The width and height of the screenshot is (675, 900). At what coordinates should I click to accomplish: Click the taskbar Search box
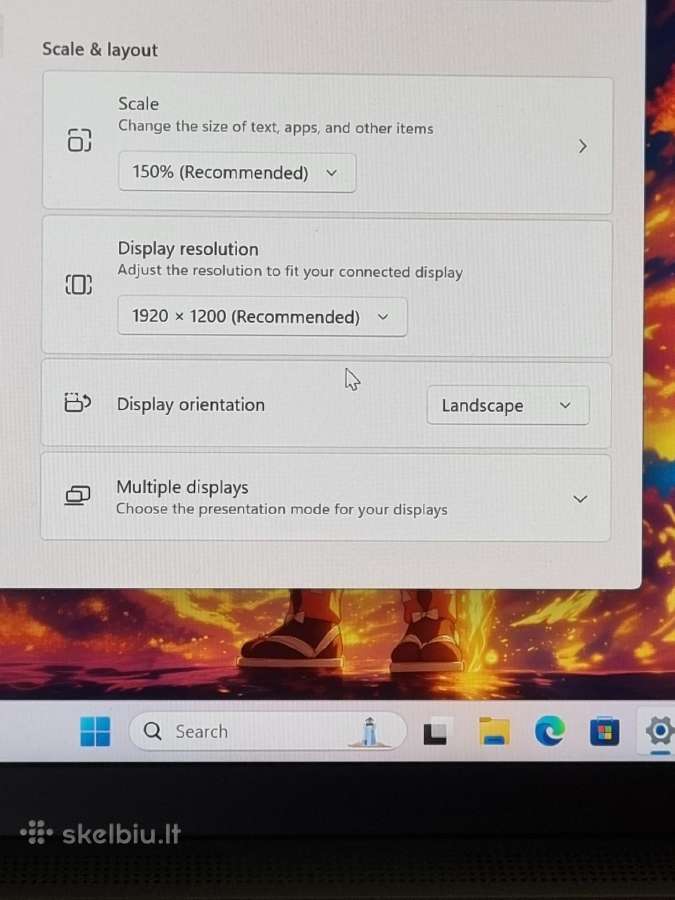pyautogui.click(x=267, y=731)
